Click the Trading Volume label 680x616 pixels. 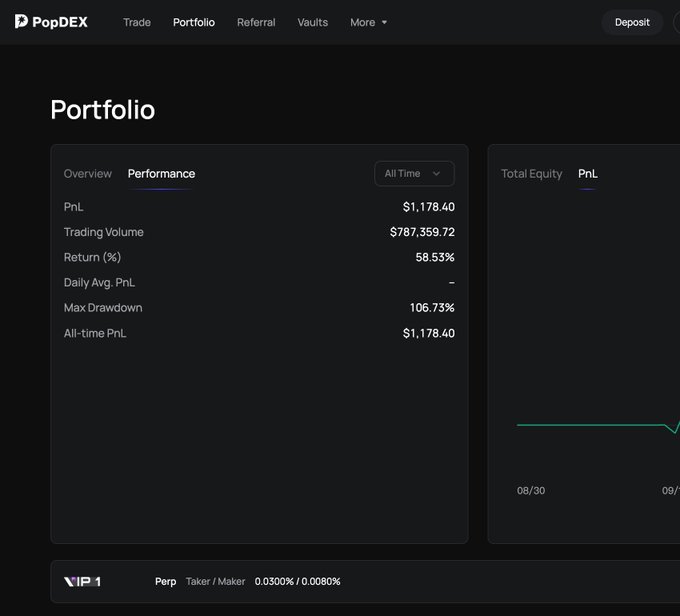pyautogui.click(x=104, y=232)
